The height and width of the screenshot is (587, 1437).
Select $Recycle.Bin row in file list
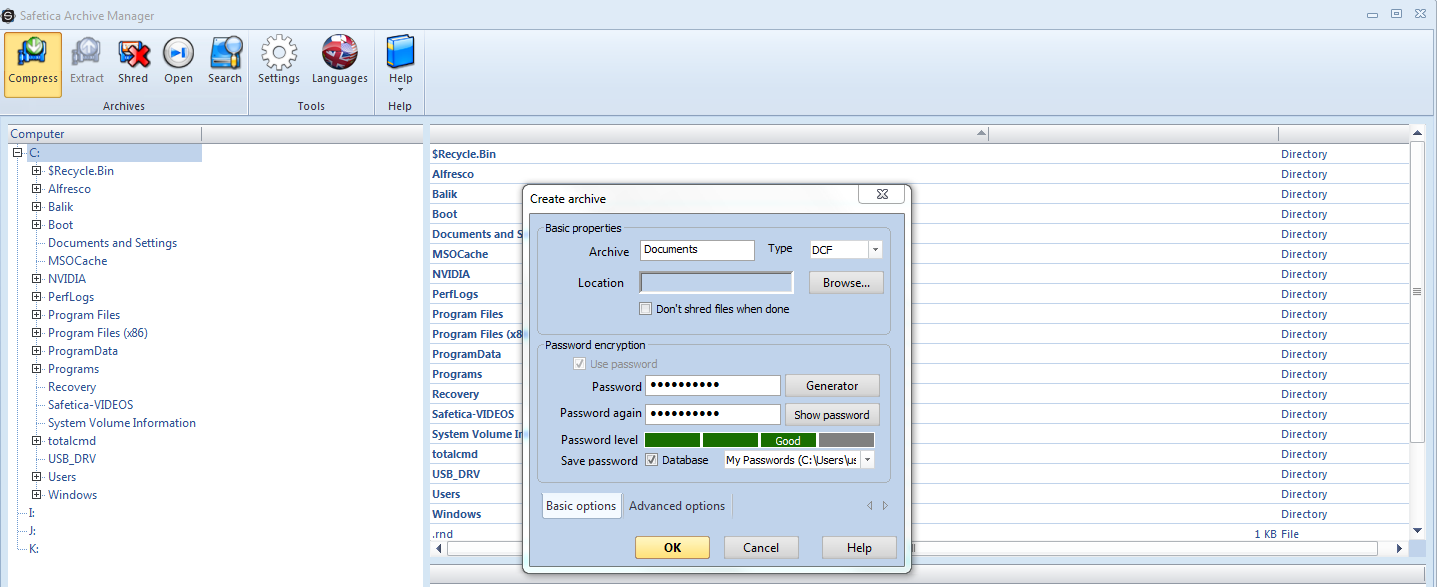(919, 154)
